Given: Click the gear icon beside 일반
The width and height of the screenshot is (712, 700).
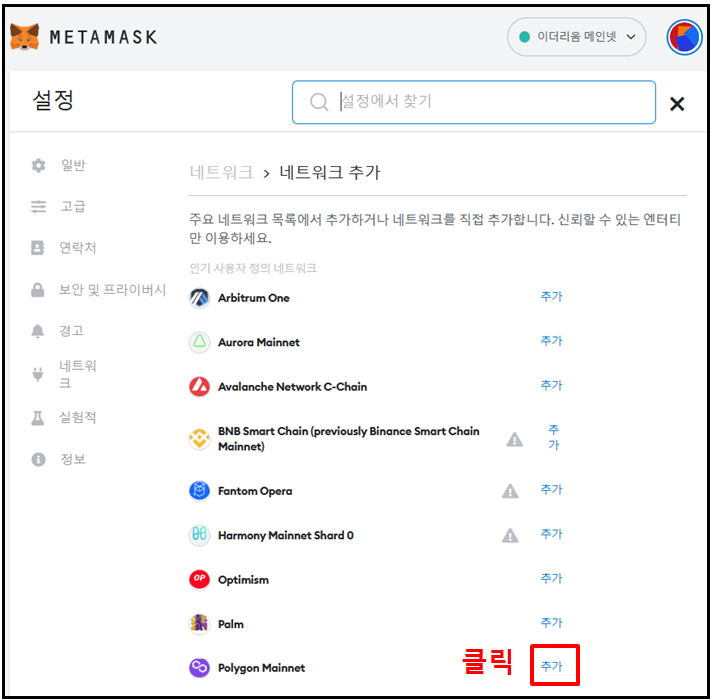Looking at the screenshot, I should point(38,165).
